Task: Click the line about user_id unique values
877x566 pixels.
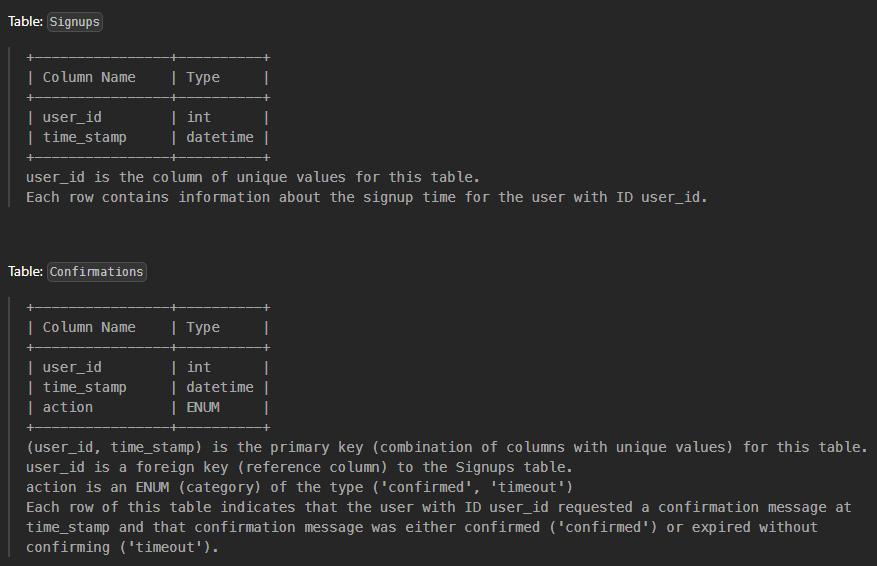Action: (x=253, y=177)
